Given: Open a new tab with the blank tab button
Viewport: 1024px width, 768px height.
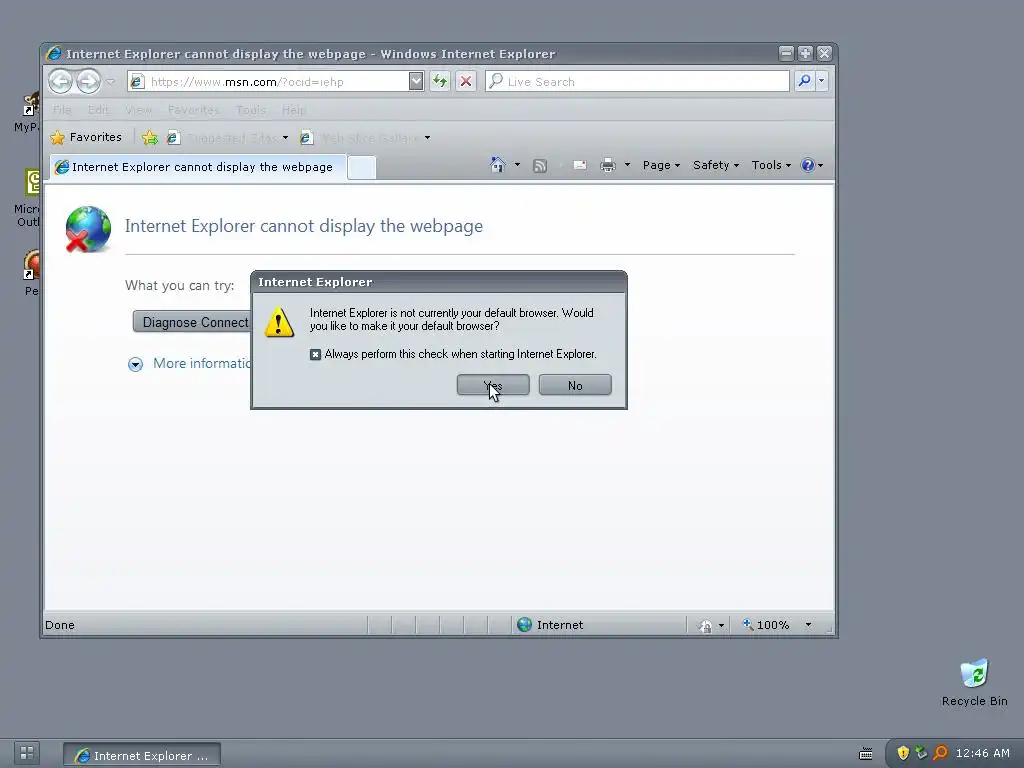Looking at the screenshot, I should click(x=362, y=168).
